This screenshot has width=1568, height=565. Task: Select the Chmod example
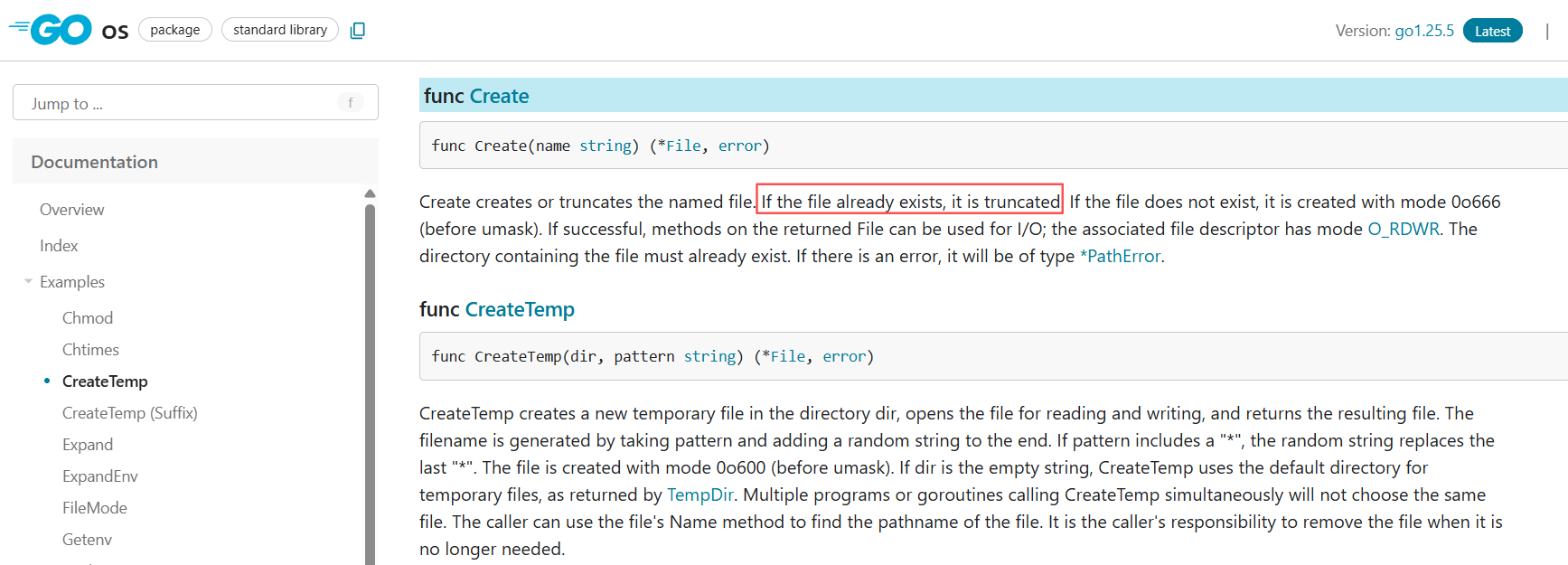pos(88,318)
